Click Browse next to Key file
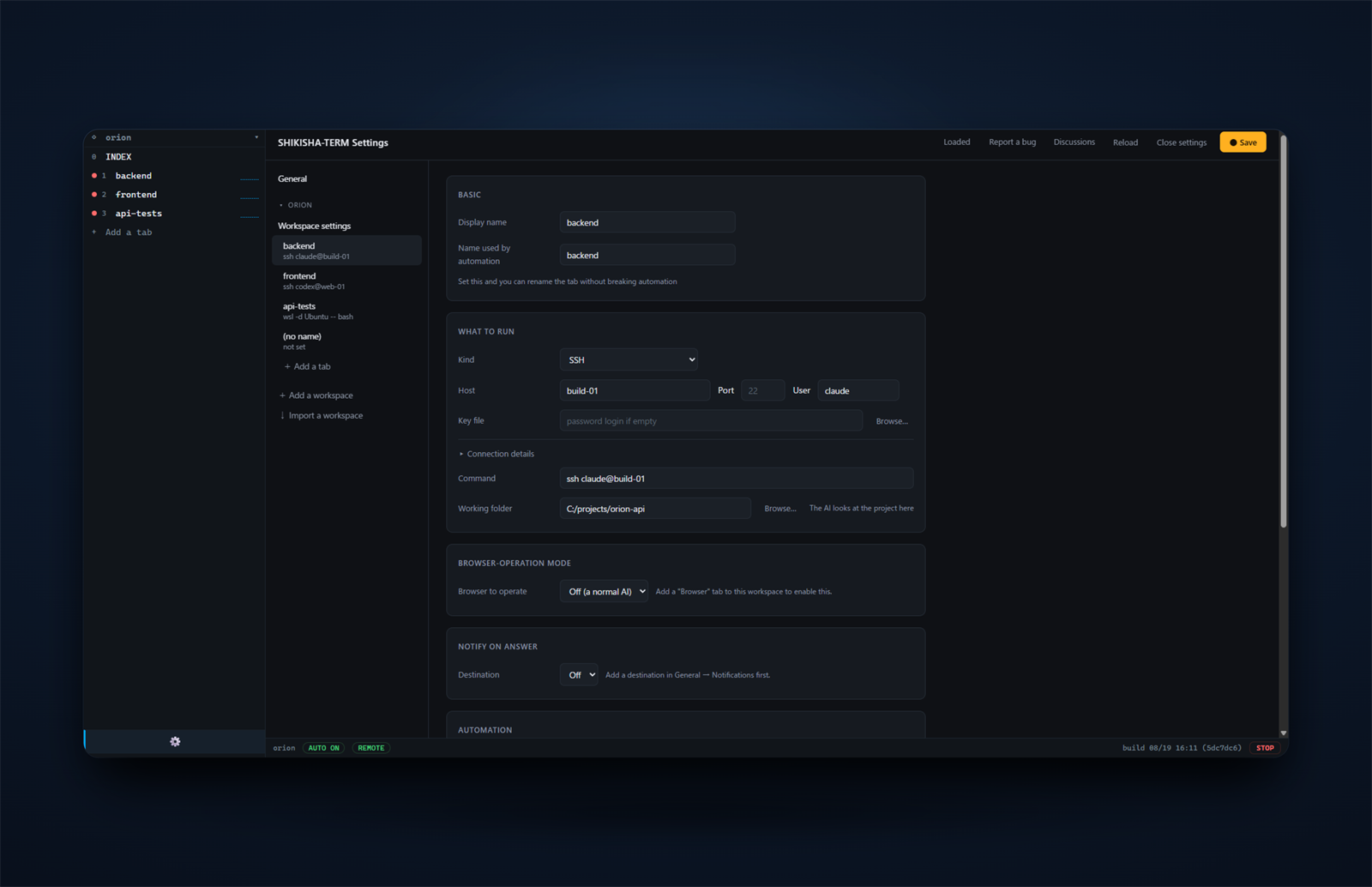The image size is (1372, 887). [x=892, y=421]
